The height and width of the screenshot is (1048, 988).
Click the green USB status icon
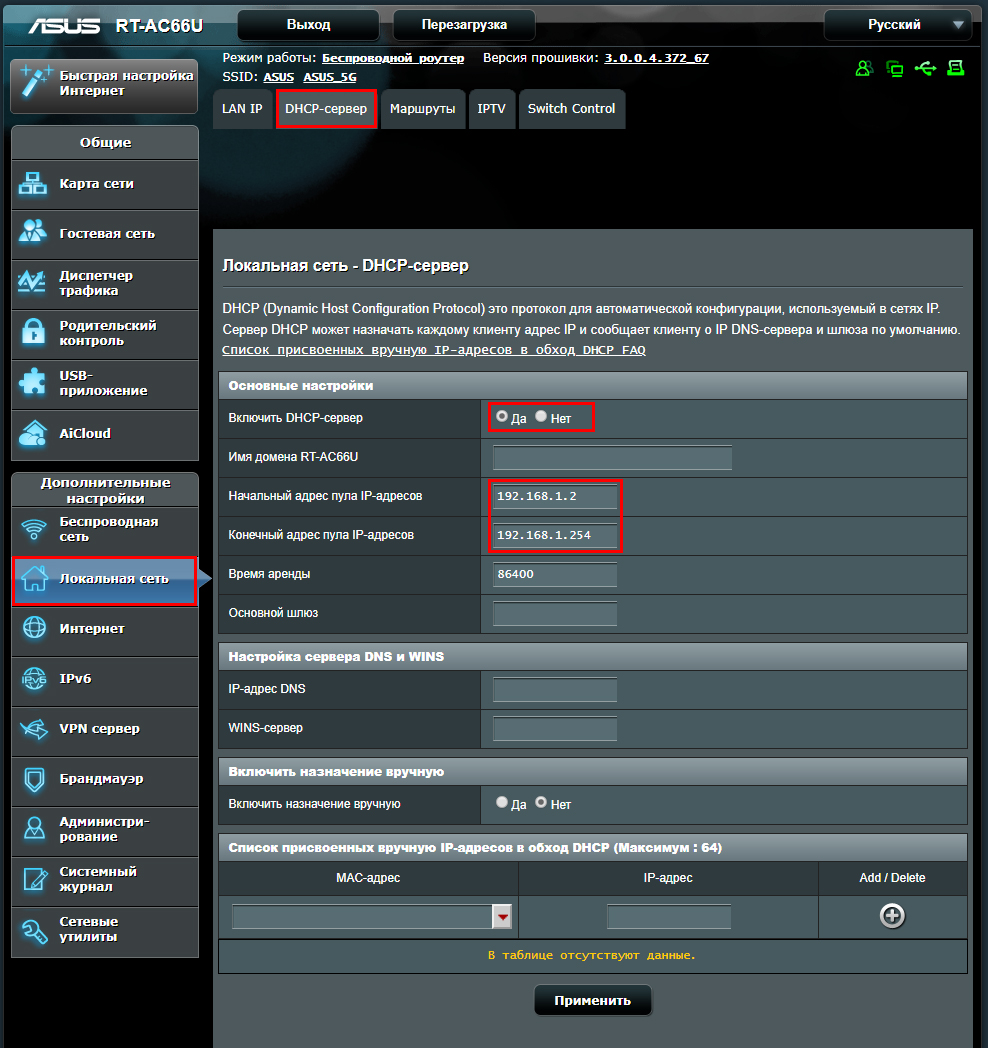tap(926, 68)
